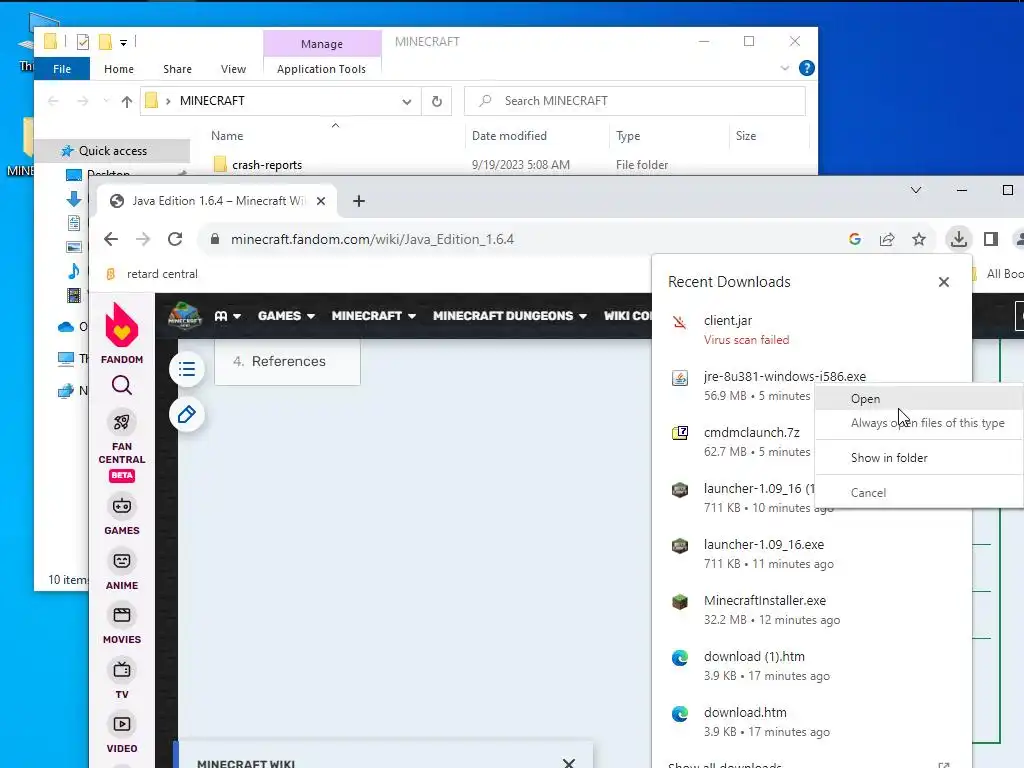Screen dimensions: 1024x768
Task: Click the Fandom search magnifier icon
Action: pos(121,385)
